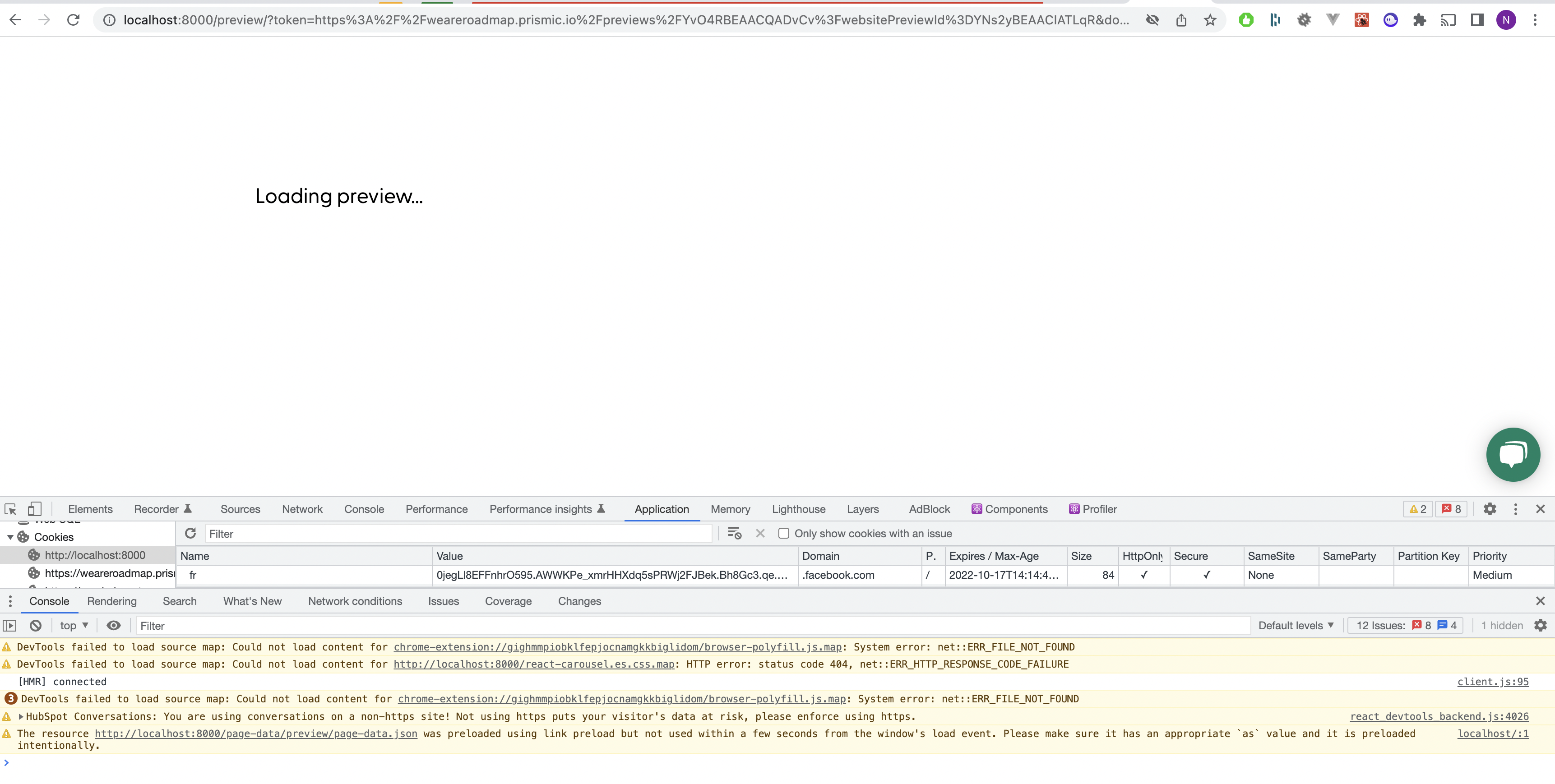Image resolution: width=1555 pixels, height=784 pixels.
Task: Refresh the cookies list with the reload icon
Action: (190, 534)
